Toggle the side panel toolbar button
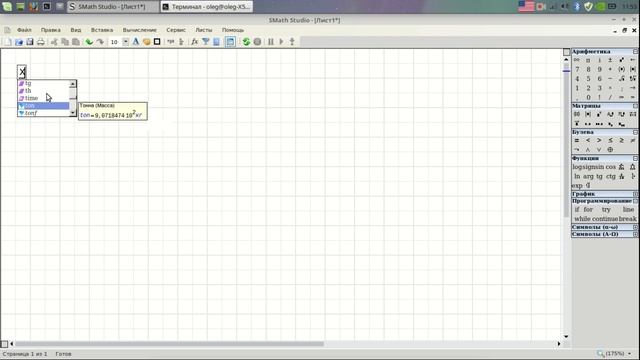 coord(230,42)
